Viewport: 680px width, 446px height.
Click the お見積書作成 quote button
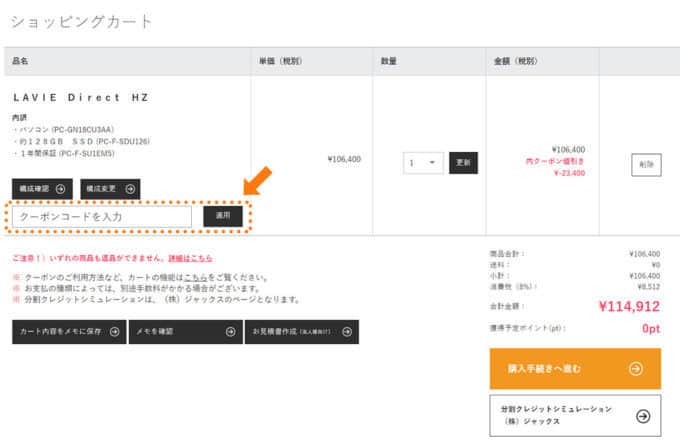pos(302,332)
